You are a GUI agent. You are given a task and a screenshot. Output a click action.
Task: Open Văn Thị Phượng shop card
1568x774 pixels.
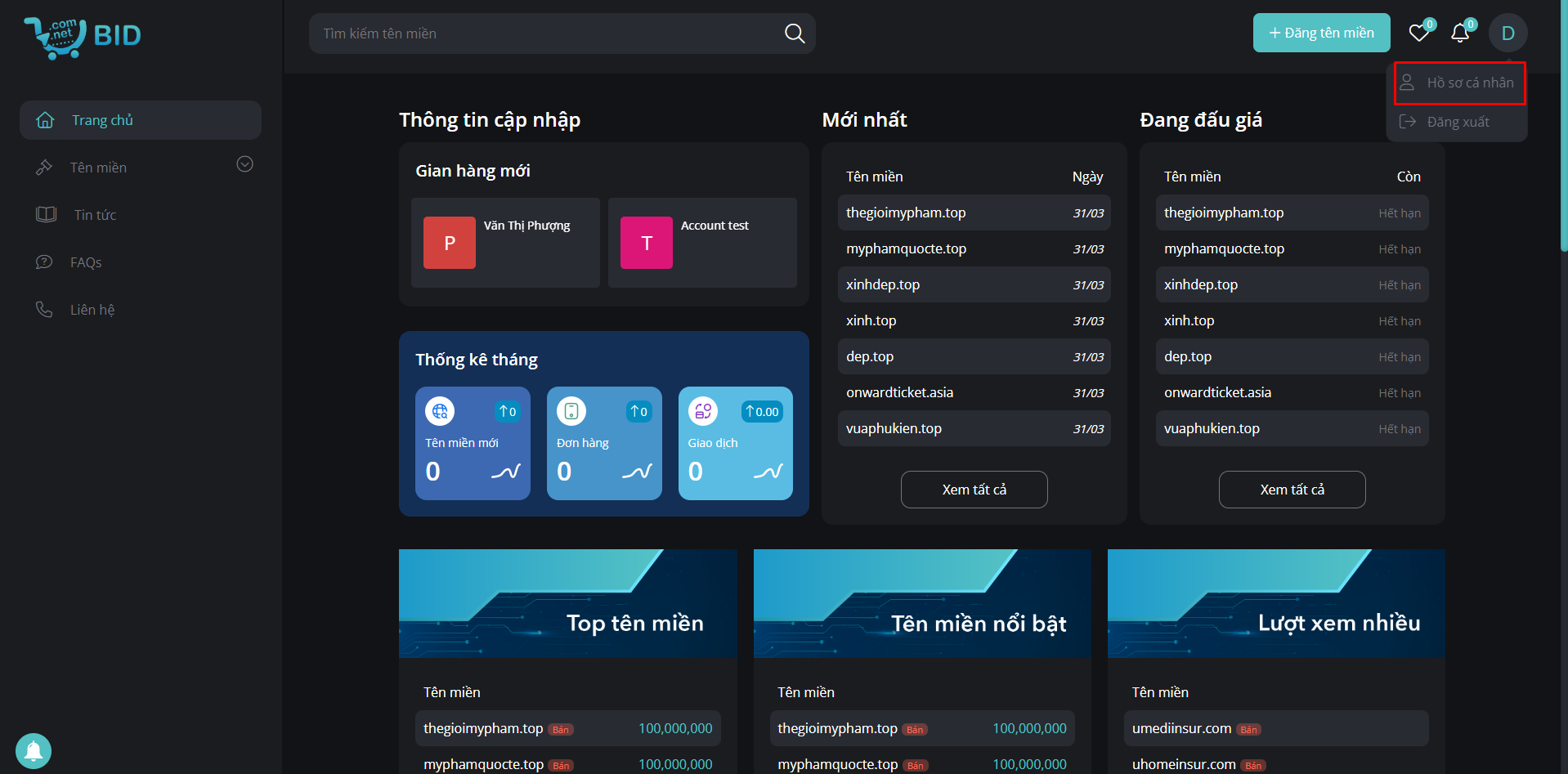(x=505, y=243)
